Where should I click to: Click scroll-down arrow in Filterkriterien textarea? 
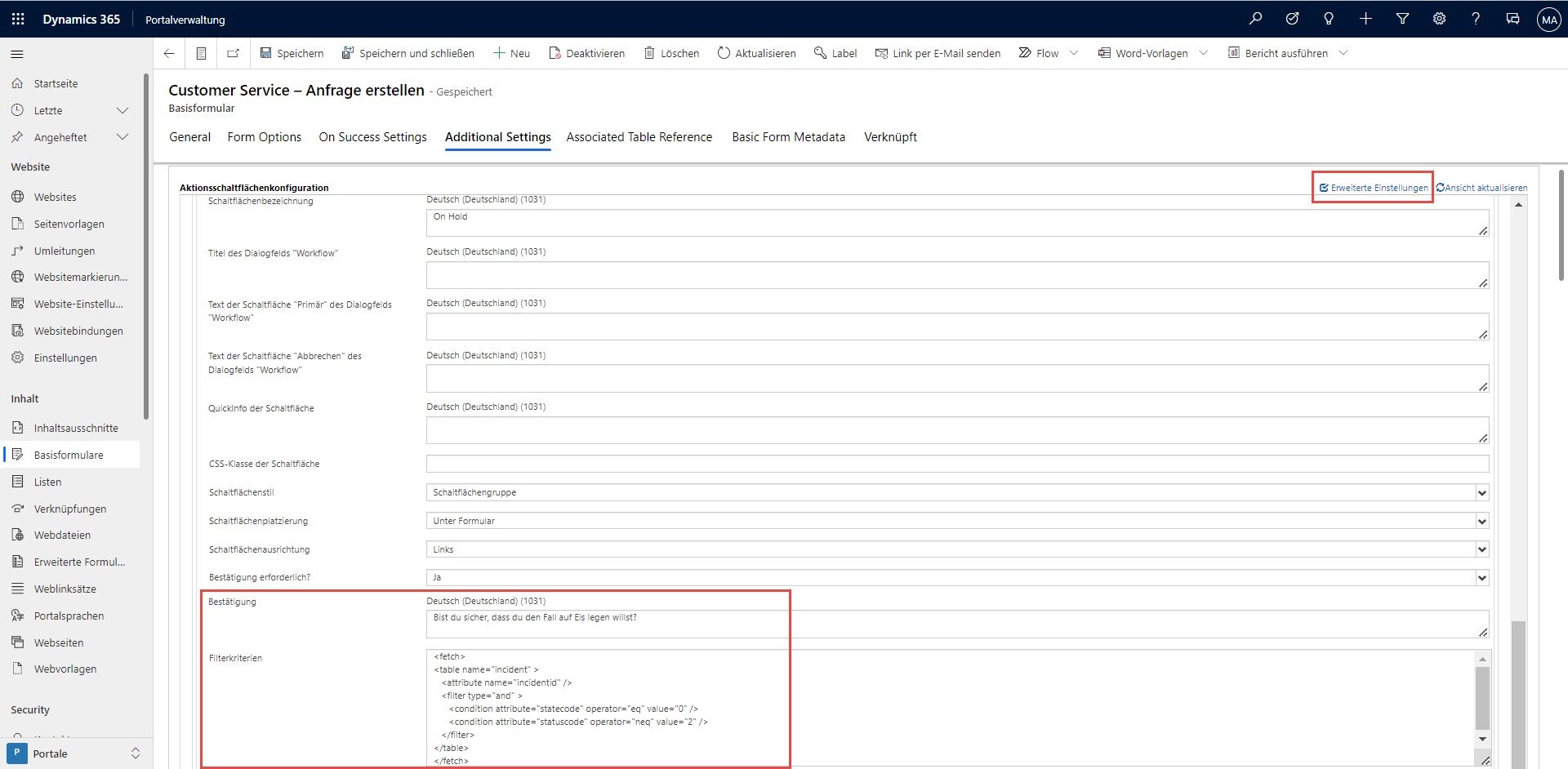[1482, 739]
